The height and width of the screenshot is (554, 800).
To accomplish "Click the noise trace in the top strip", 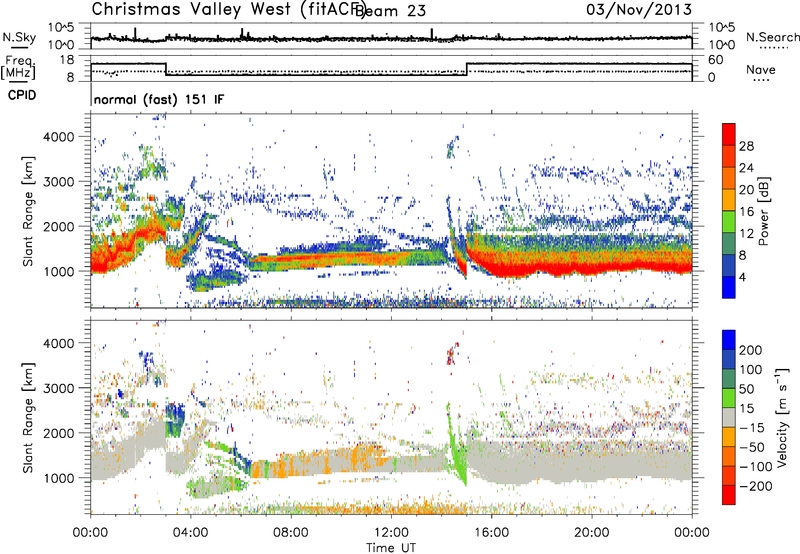I will (x=391, y=38).
